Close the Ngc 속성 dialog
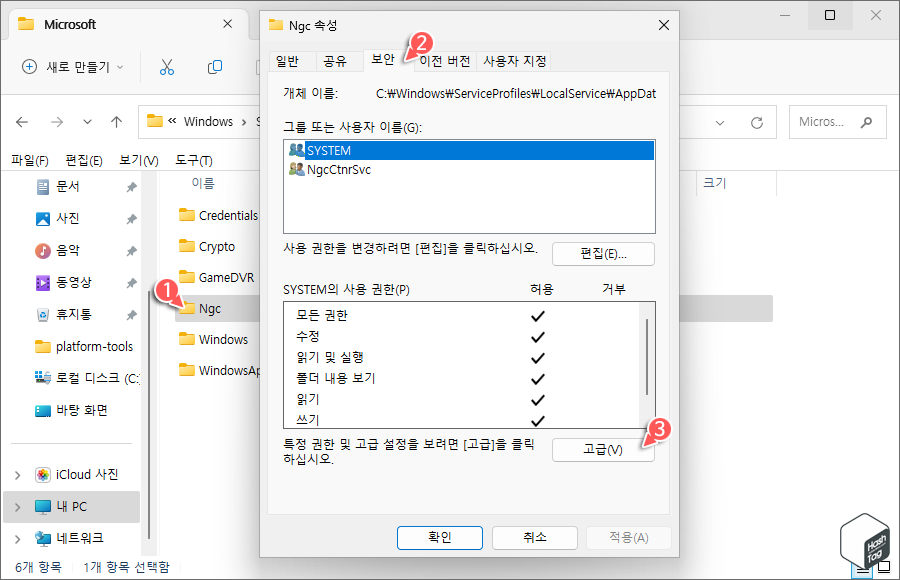Image resolution: width=900 pixels, height=580 pixels. (664, 25)
